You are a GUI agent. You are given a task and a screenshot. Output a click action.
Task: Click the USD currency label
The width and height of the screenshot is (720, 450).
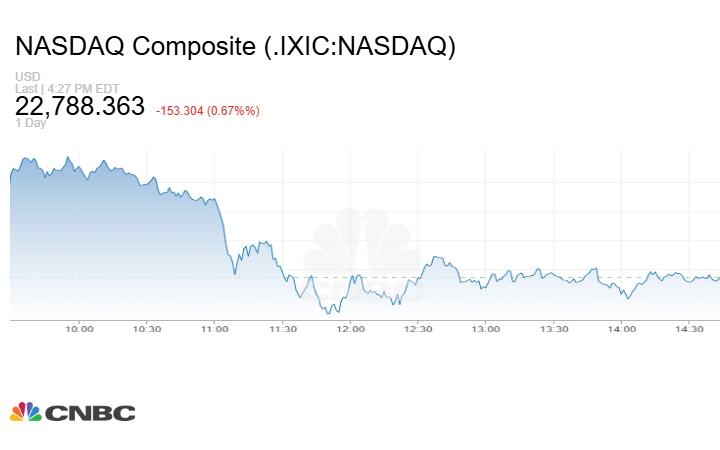coord(27,77)
